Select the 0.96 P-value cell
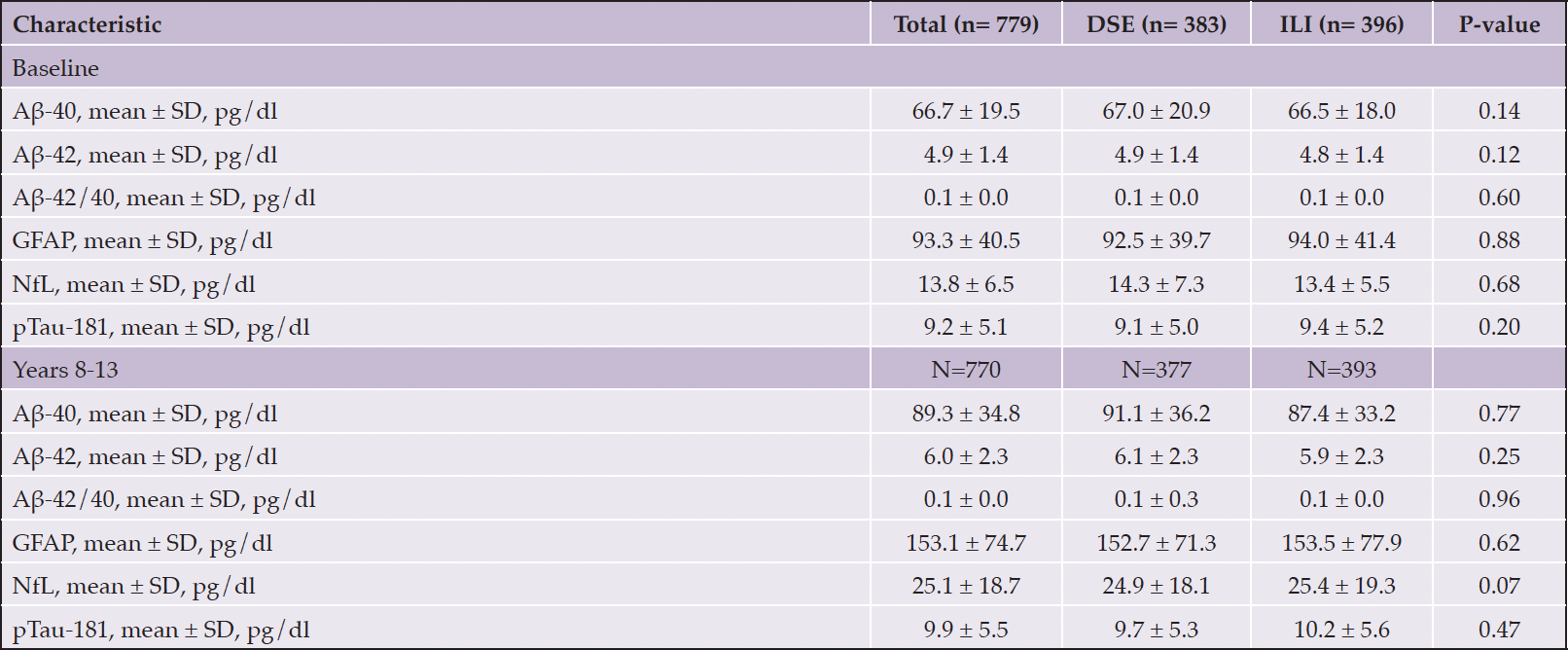Screen dimensions: 1568x650 click(1499, 499)
